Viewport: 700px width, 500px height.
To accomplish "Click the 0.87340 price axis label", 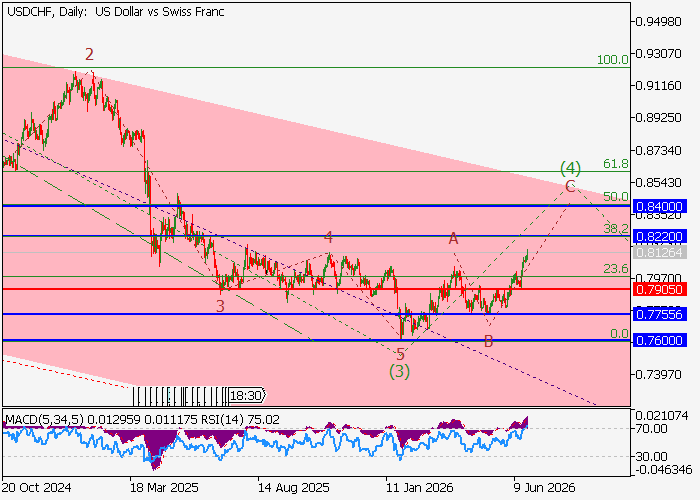I will (658, 150).
